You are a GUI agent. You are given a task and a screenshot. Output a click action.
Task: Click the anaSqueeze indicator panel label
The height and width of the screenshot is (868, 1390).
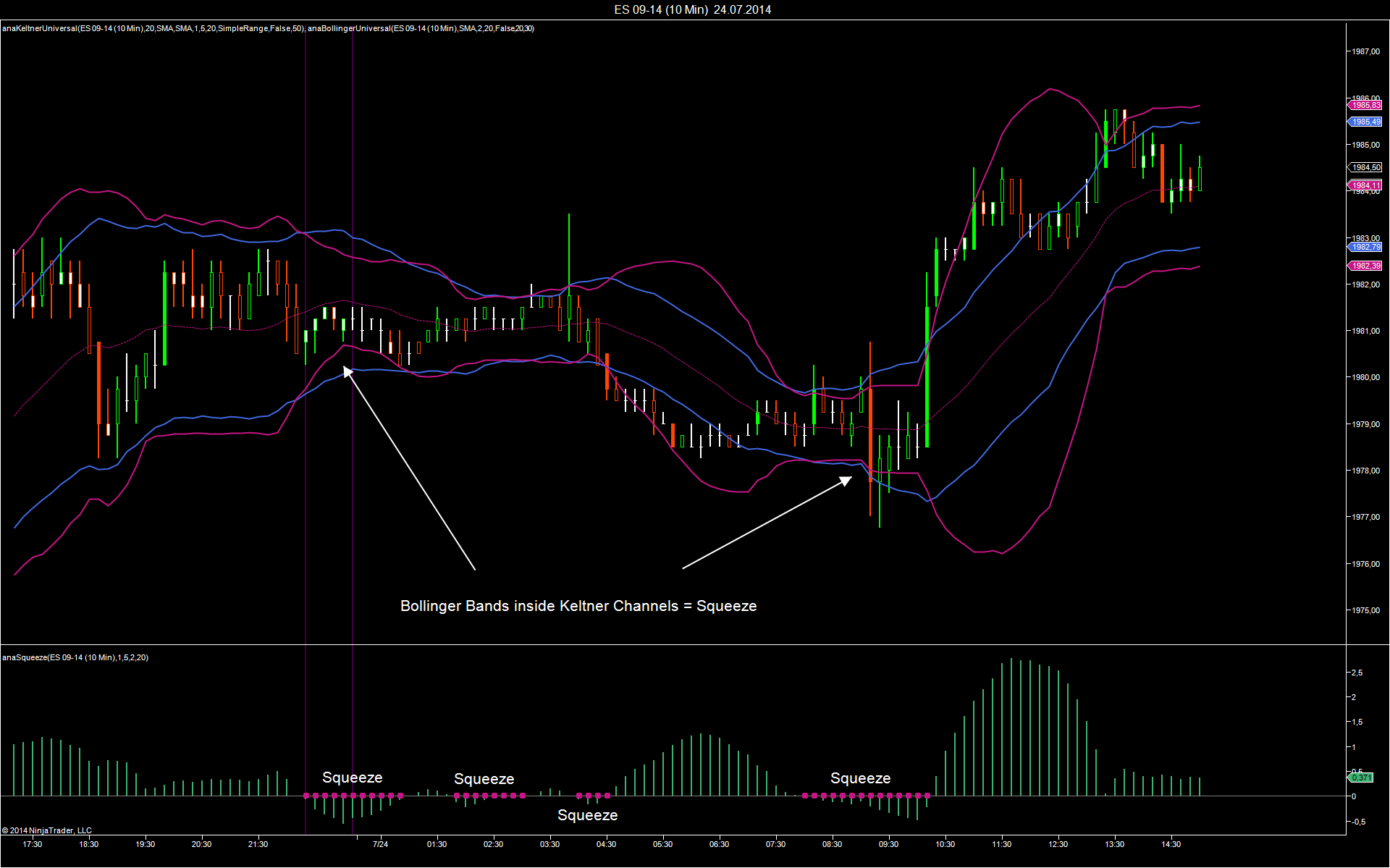pyautogui.click(x=75, y=657)
